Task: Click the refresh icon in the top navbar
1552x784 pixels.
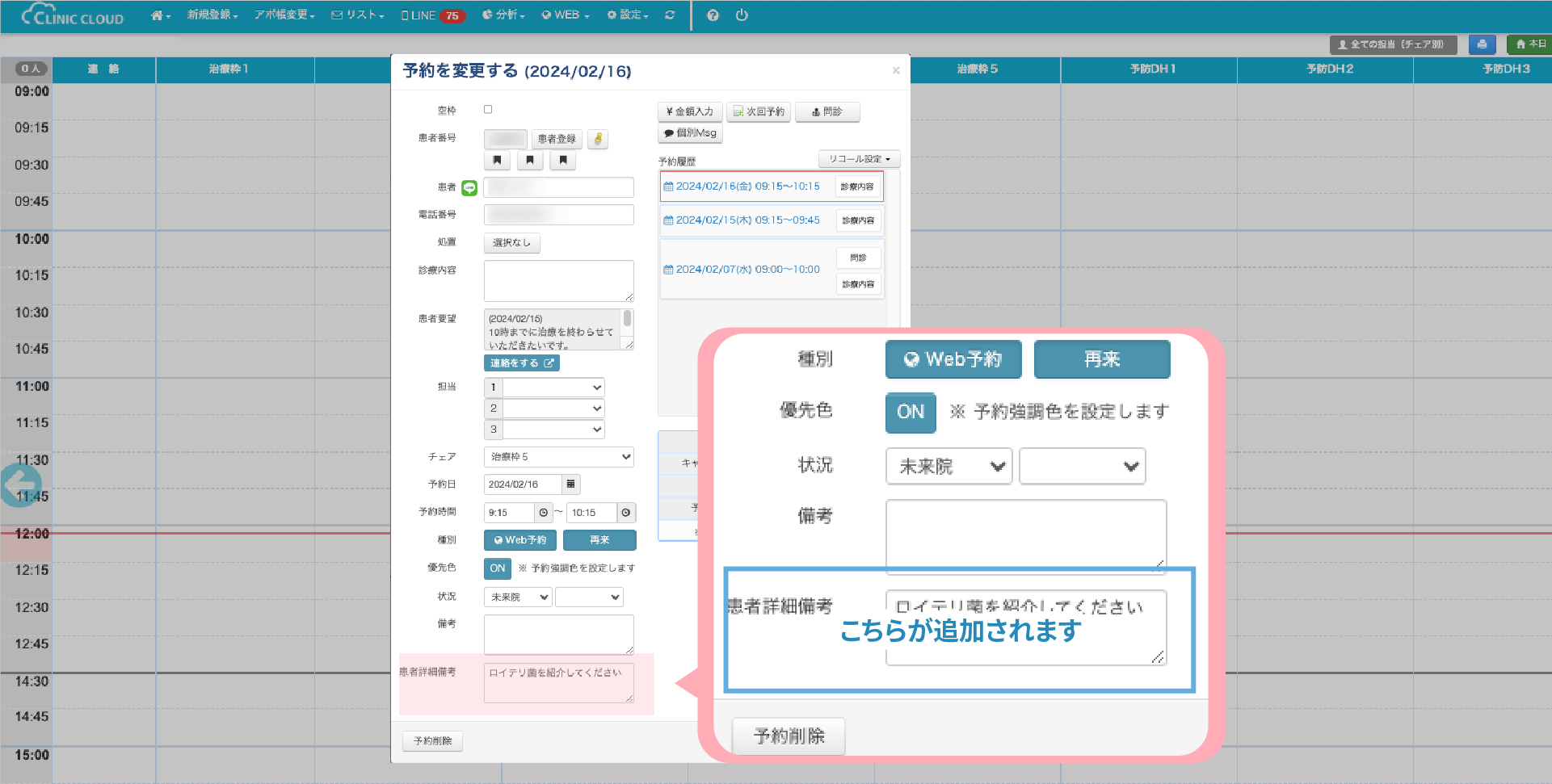Action: 670,15
